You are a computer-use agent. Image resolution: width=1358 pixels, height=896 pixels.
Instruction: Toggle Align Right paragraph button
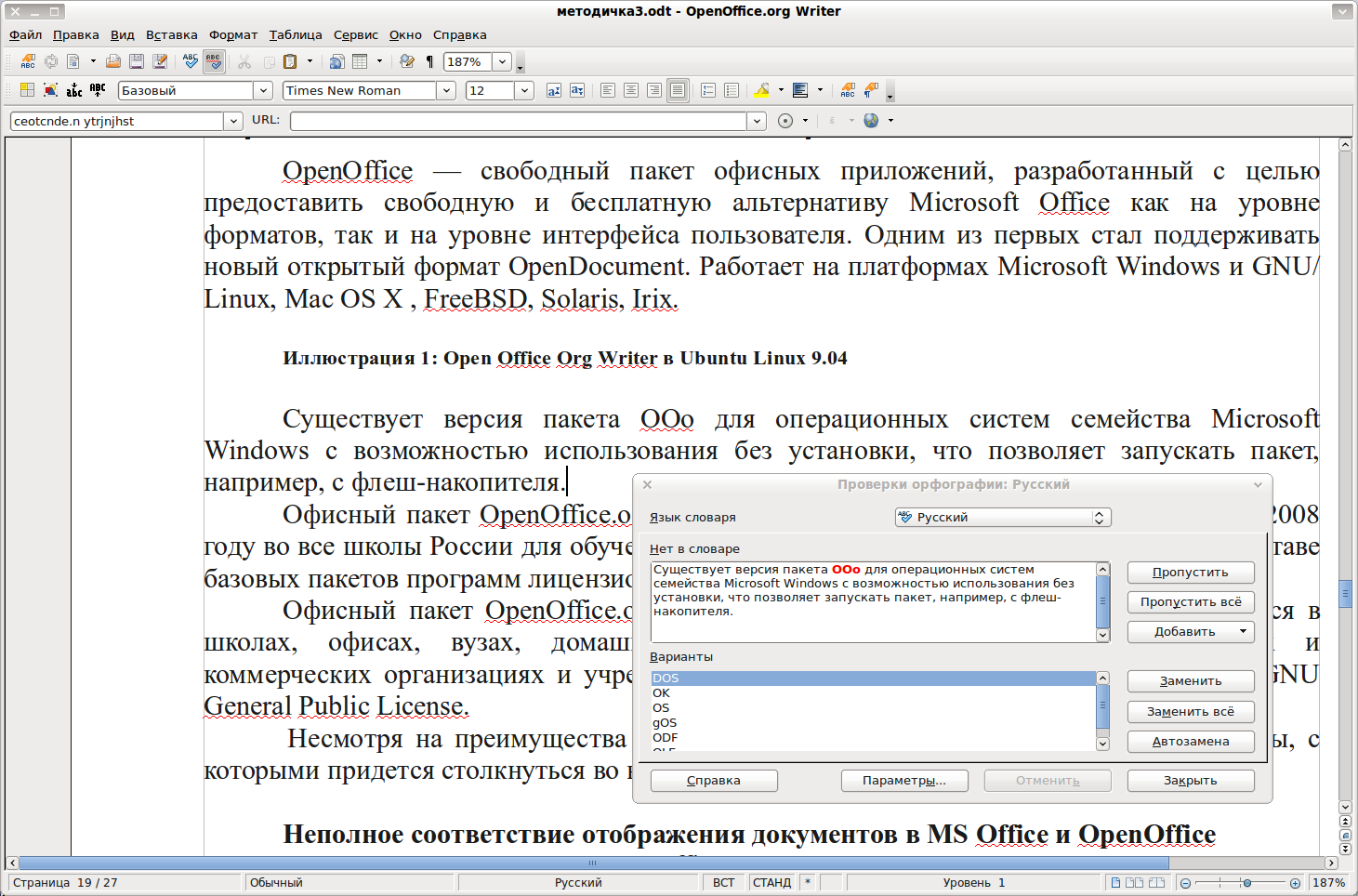point(654,90)
